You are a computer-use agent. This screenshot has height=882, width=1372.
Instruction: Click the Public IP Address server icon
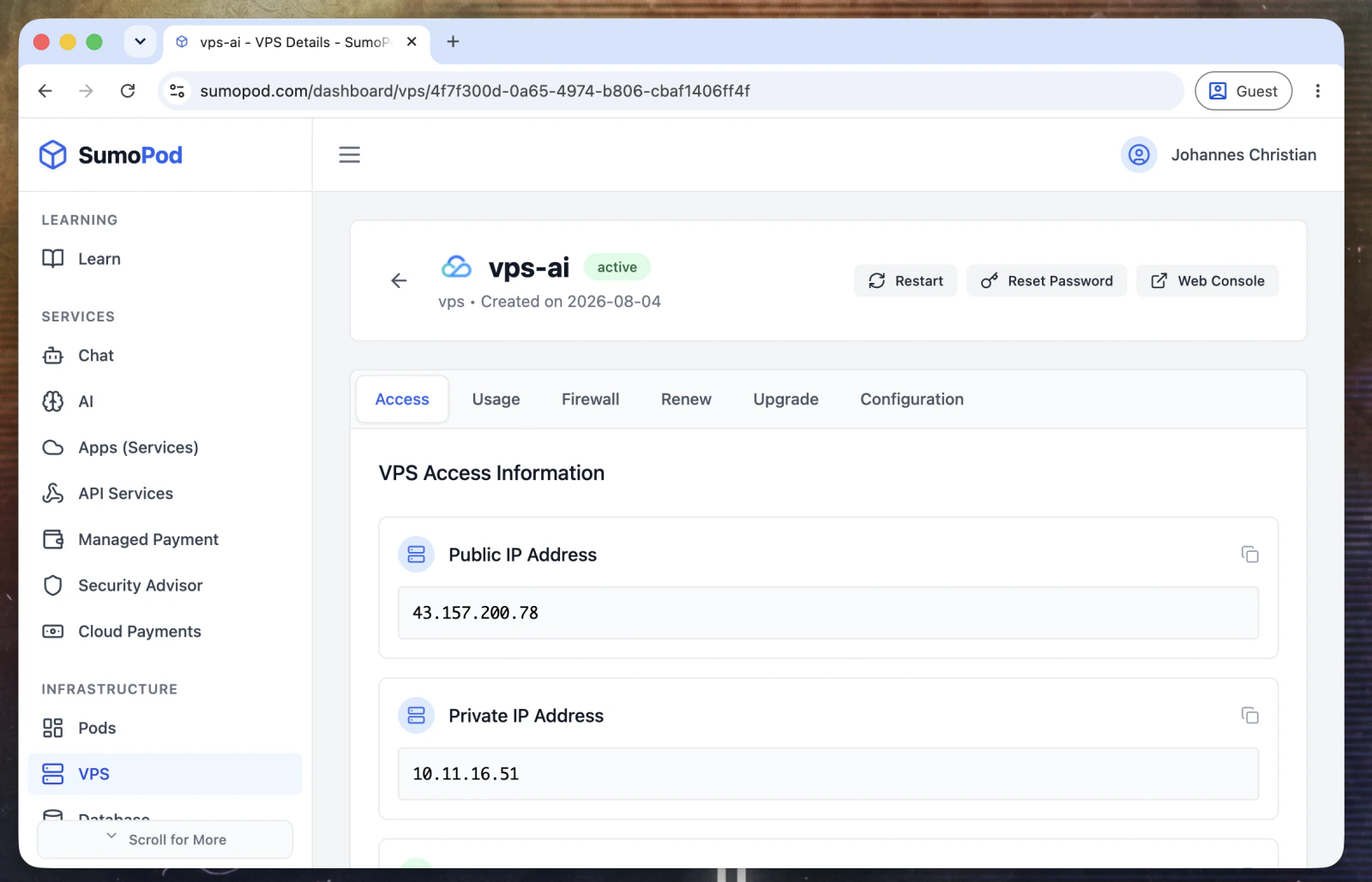[x=417, y=555]
